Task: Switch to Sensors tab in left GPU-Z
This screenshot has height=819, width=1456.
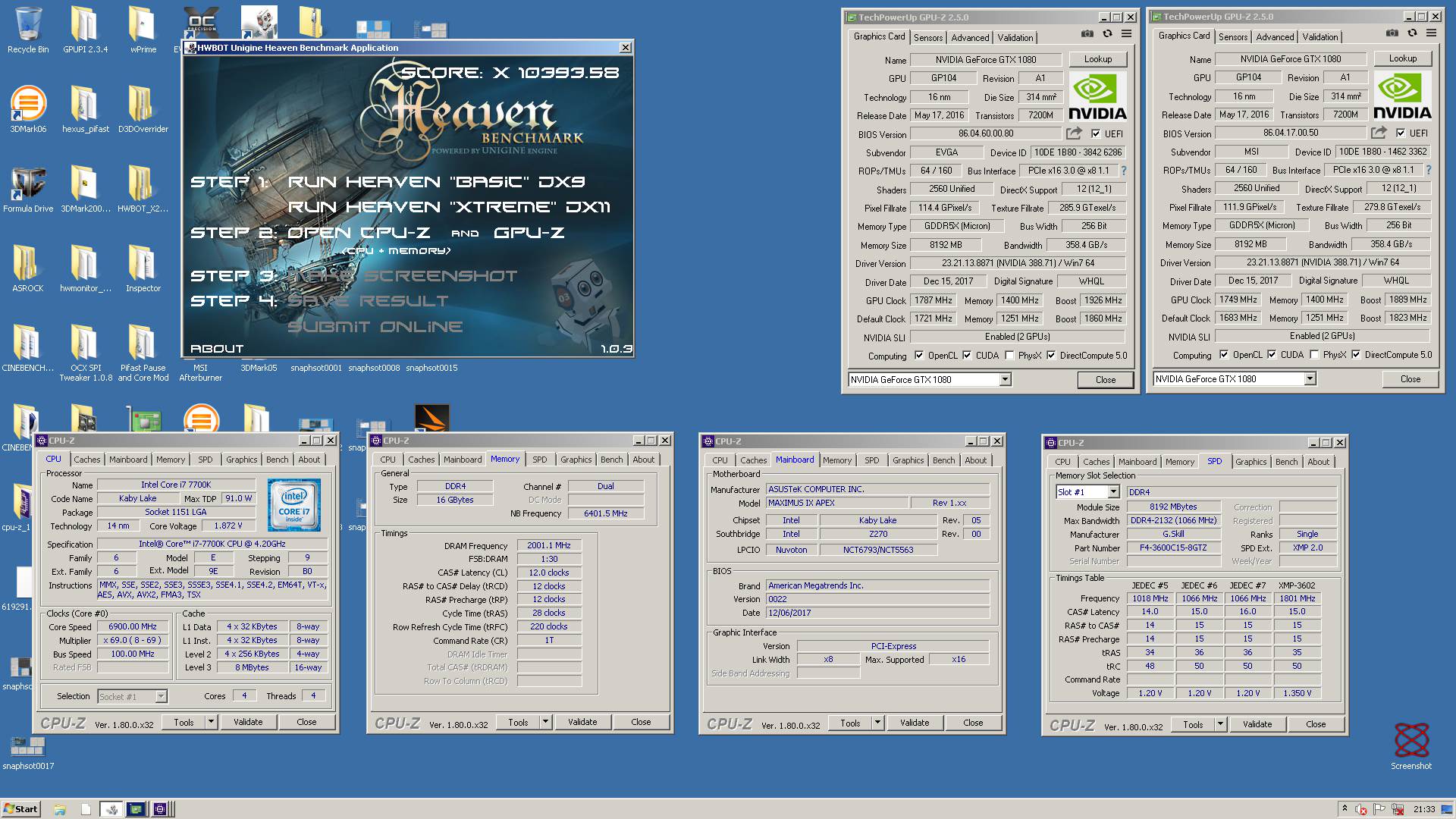Action: [x=928, y=38]
